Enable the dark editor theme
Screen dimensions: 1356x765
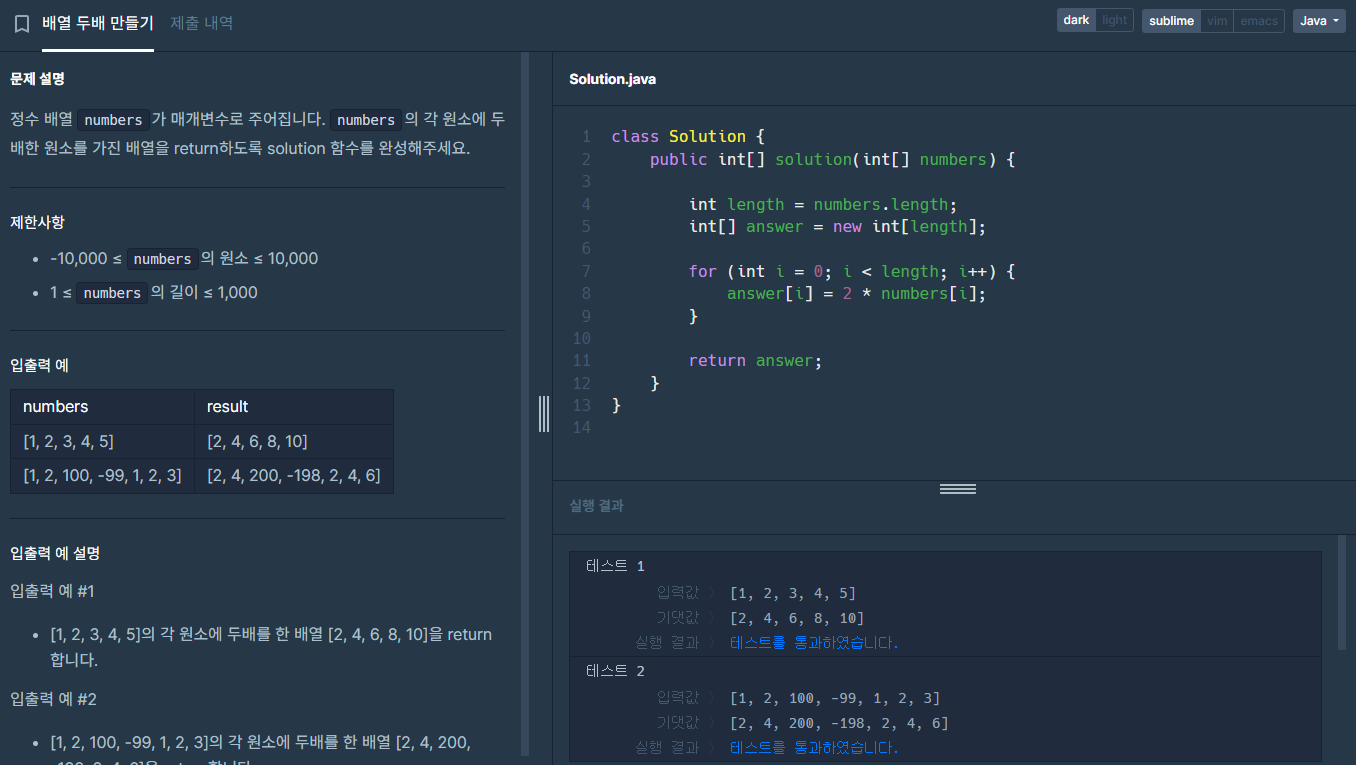1075,19
